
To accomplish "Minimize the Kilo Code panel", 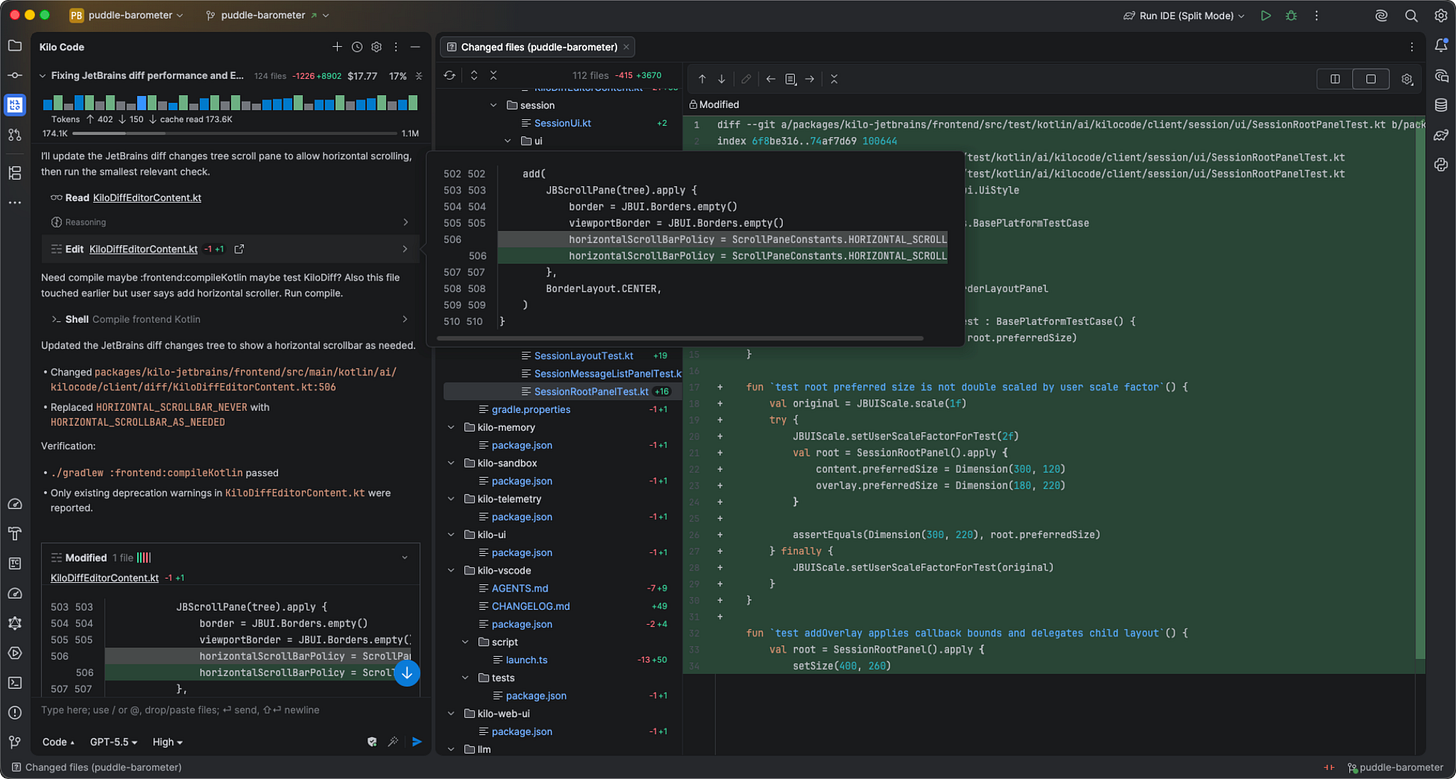I will (x=416, y=47).
